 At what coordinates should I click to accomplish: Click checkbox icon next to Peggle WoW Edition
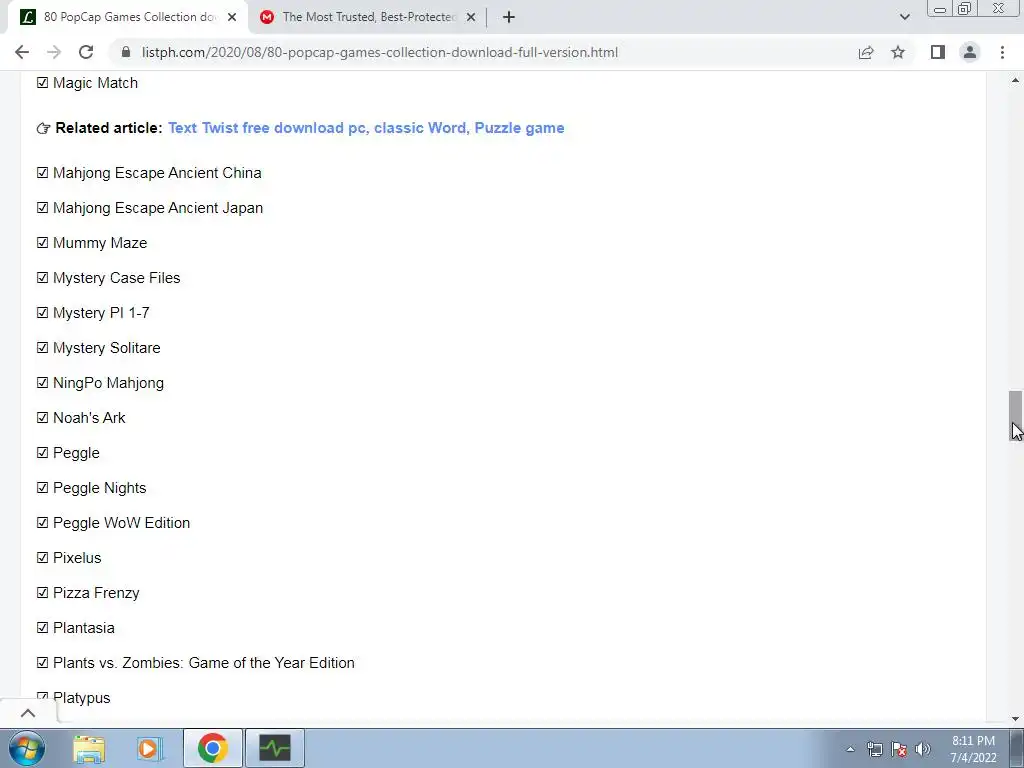click(x=42, y=522)
